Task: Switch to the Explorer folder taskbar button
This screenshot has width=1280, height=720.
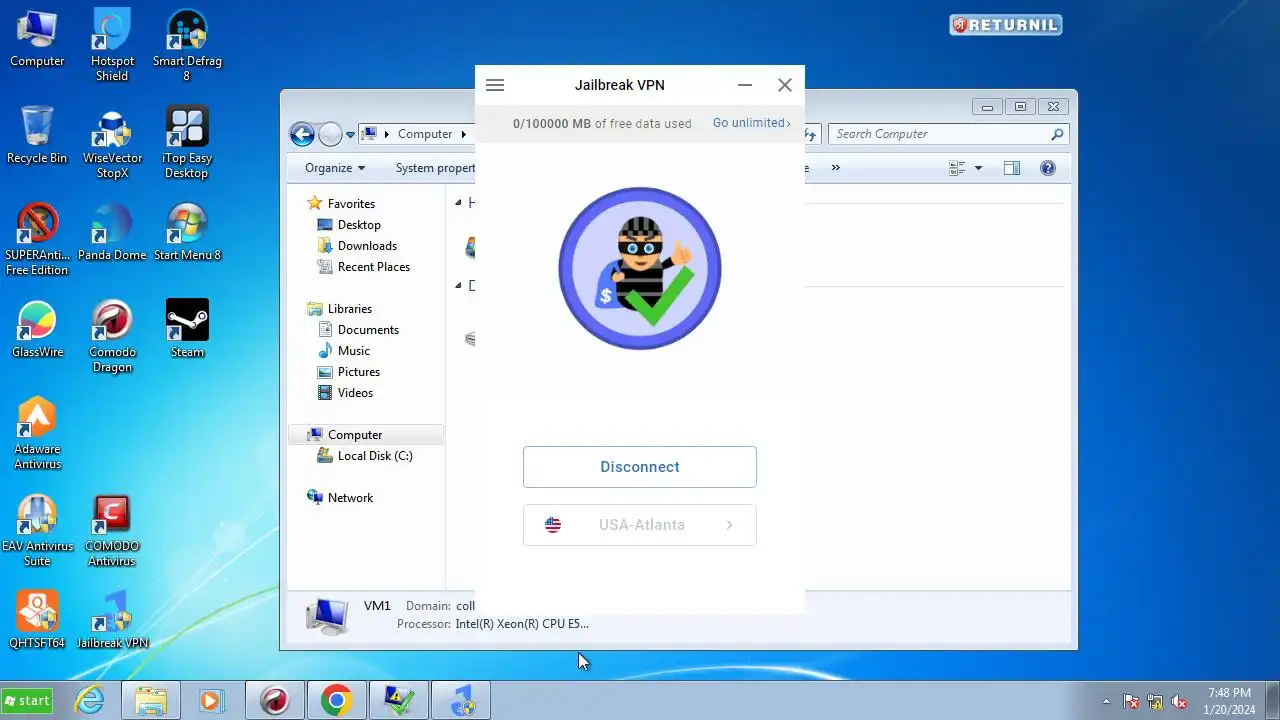Action: click(151, 701)
